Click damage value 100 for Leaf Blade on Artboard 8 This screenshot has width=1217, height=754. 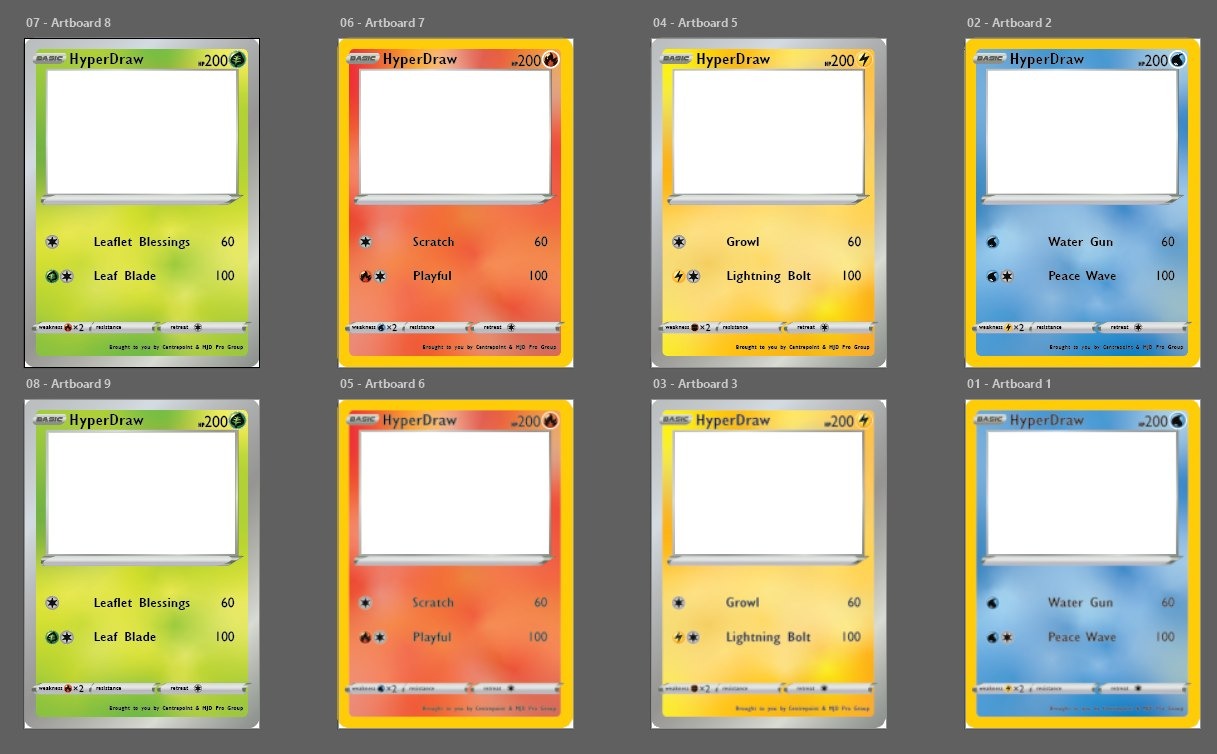click(x=225, y=276)
